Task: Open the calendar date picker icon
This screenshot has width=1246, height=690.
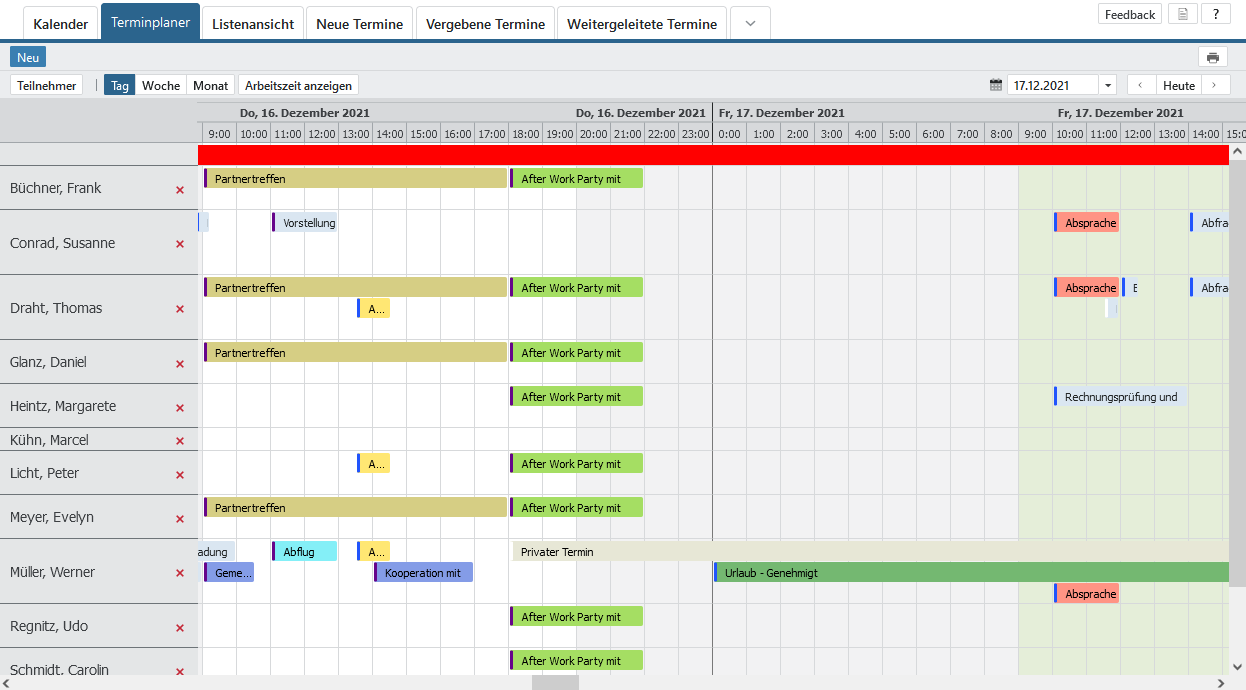Action: pyautogui.click(x=995, y=85)
